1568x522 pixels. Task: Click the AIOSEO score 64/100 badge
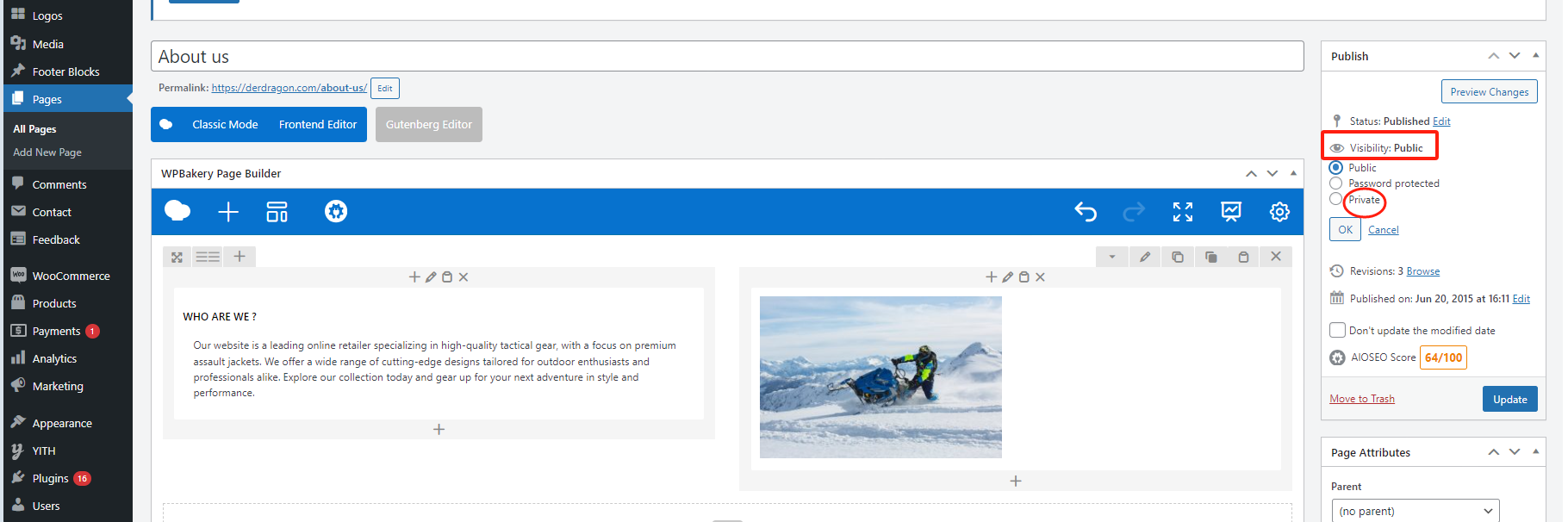(x=1443, y=357)
